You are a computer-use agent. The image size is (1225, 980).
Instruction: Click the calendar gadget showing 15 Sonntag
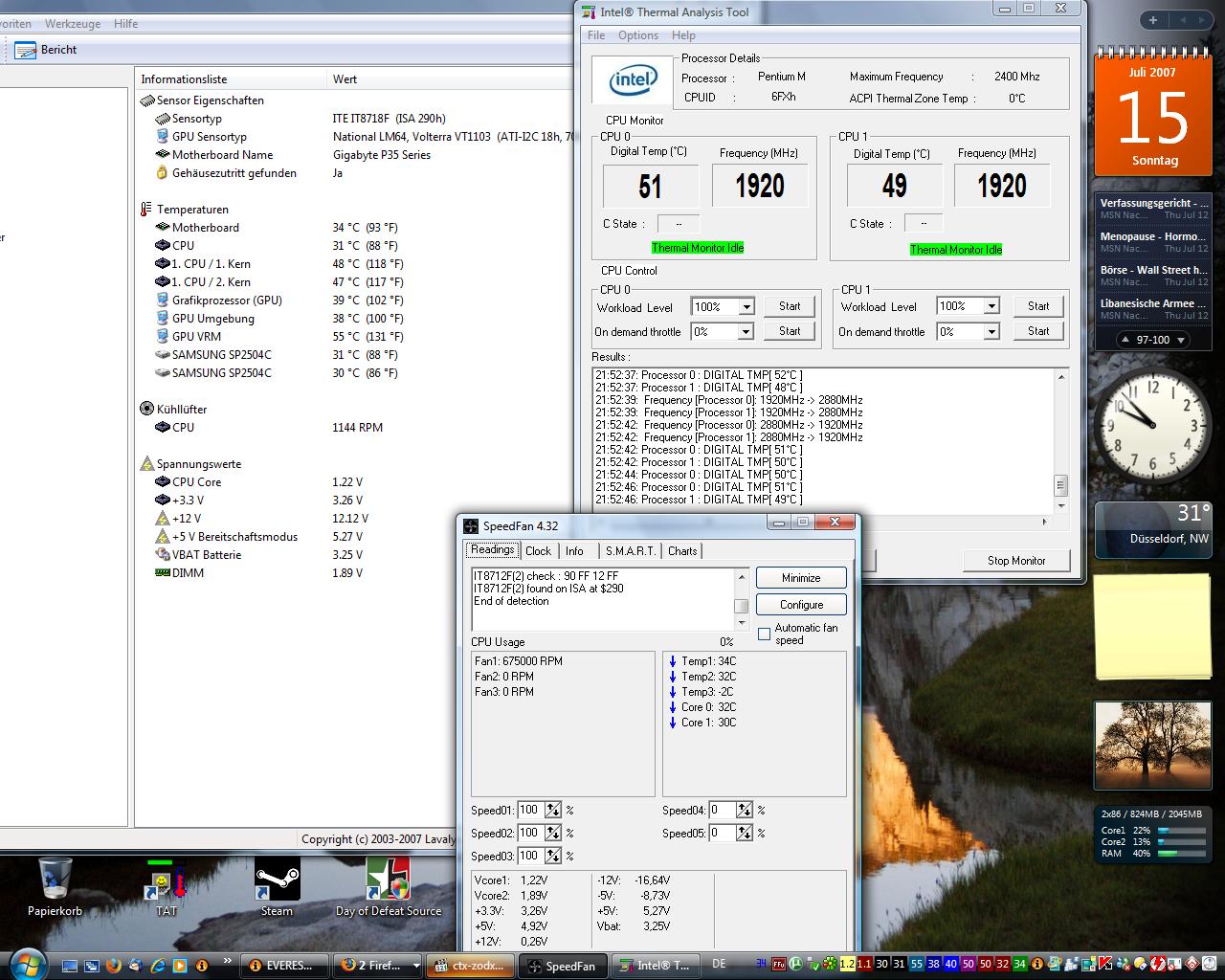click(x=1153, y=117)
